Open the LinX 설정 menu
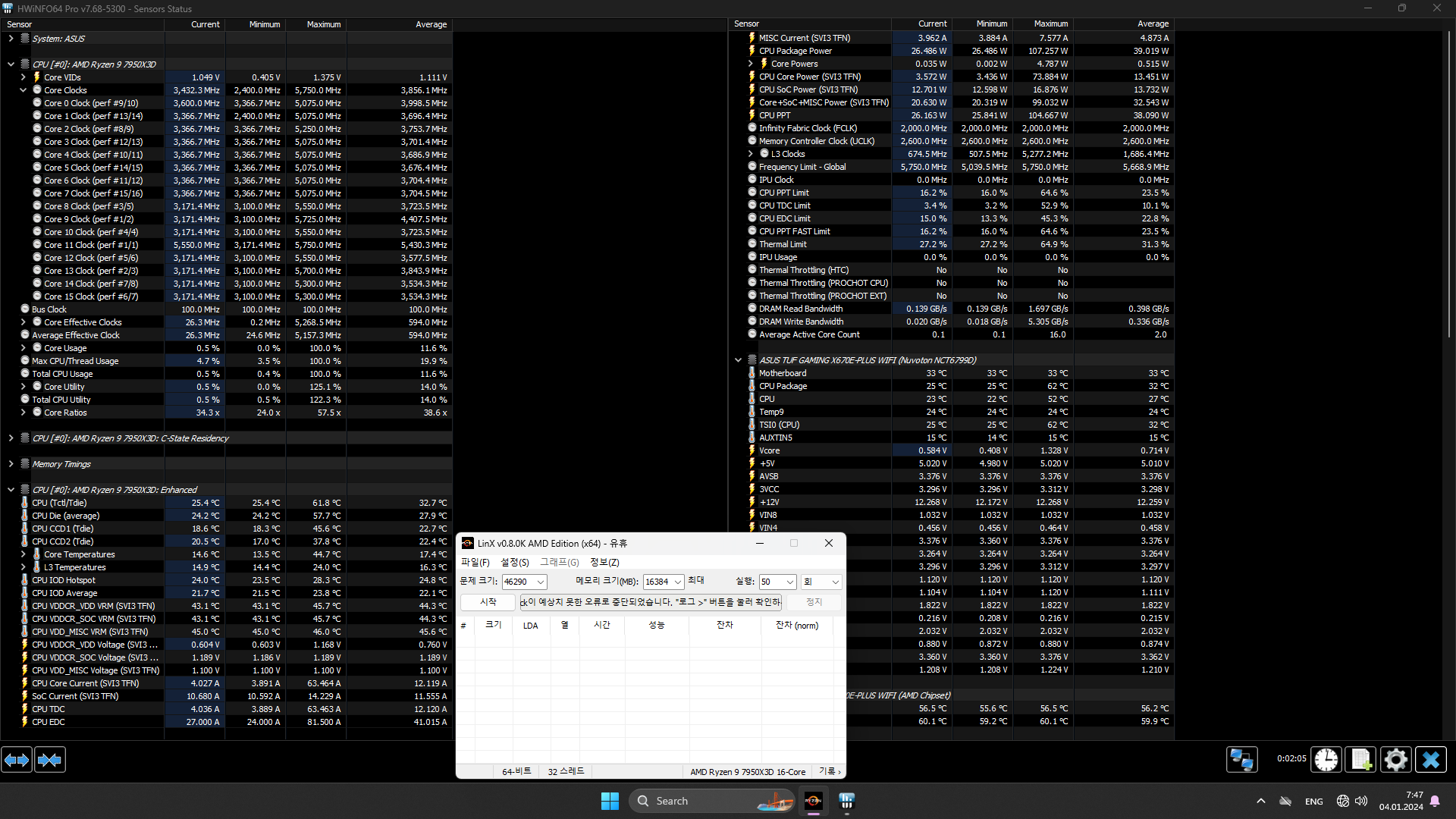 point(515,562)
